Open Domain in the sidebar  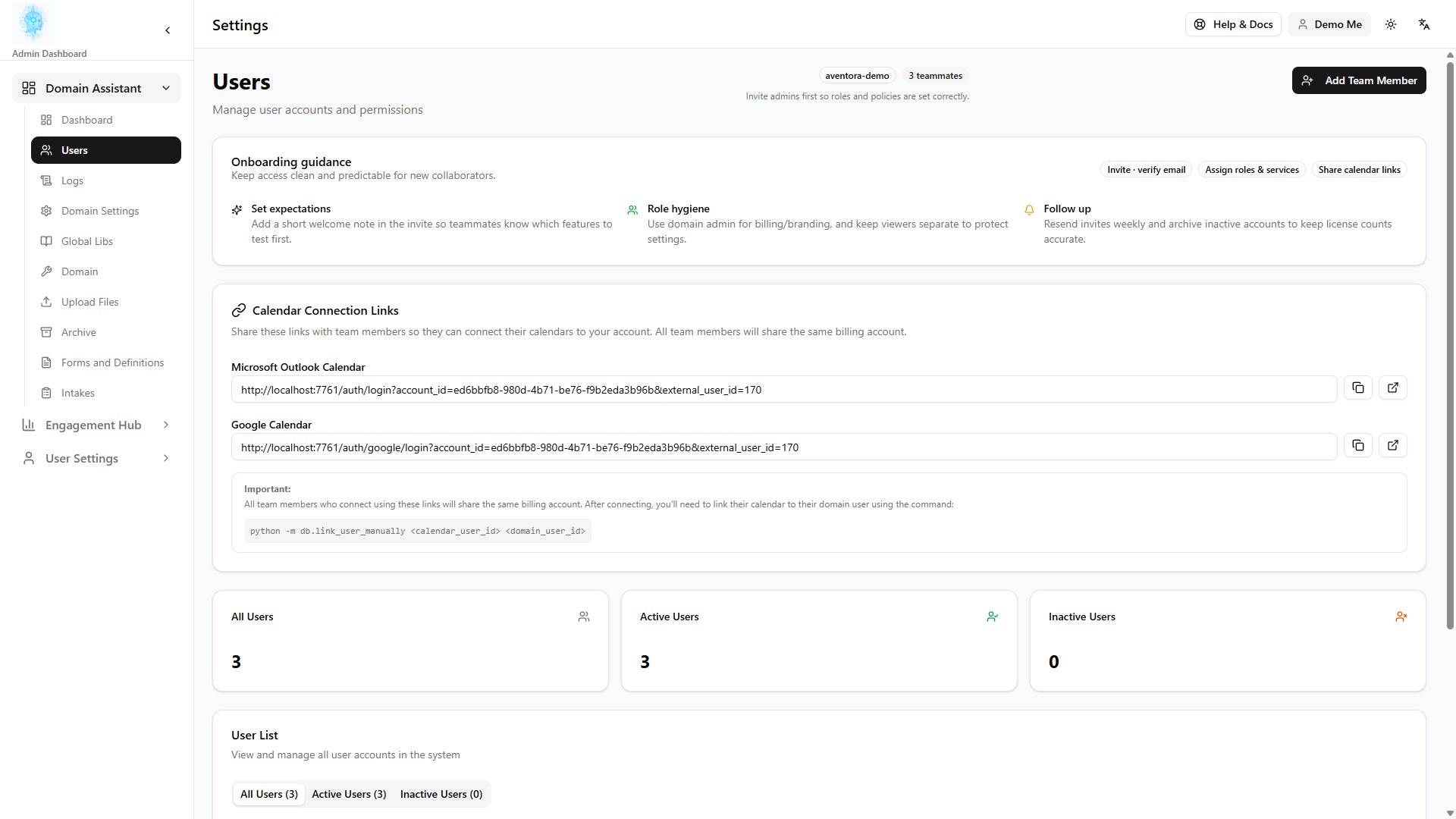(106, 271)
